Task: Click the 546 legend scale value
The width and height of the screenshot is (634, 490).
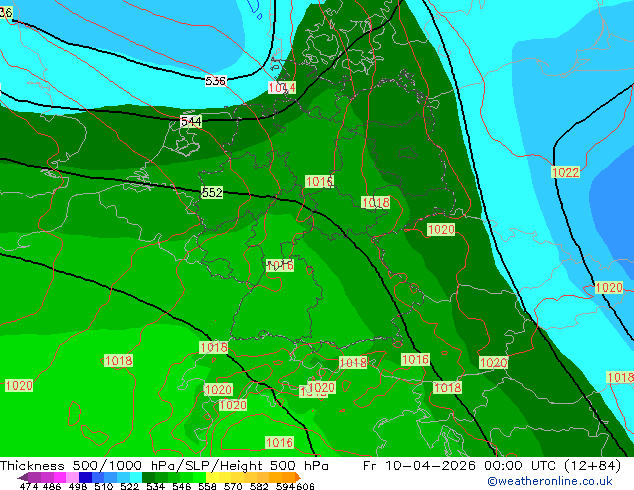Action: tap(182, 486)
